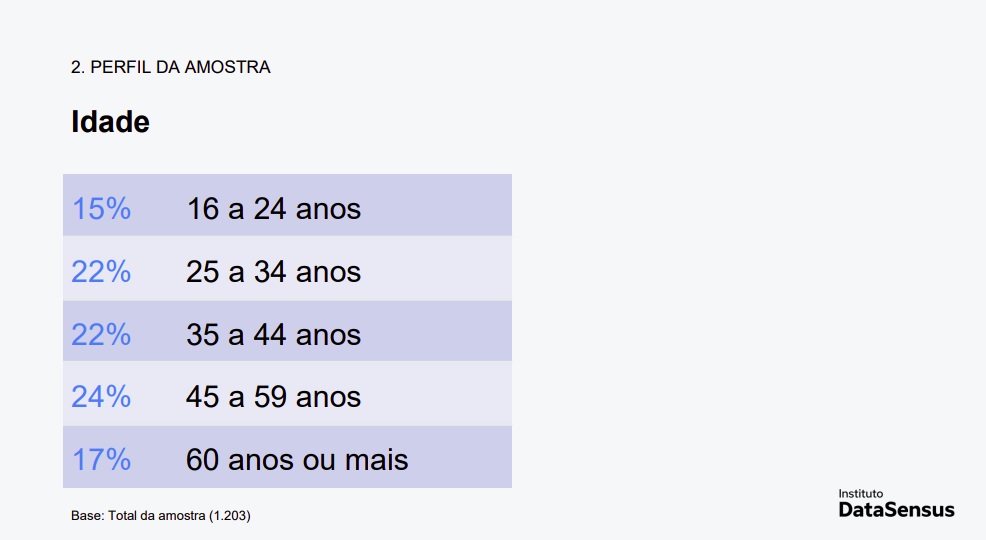Select the '35 a 44 anos' row
The height and width of the screenshot is (540, 986).
tap(287, 331)
